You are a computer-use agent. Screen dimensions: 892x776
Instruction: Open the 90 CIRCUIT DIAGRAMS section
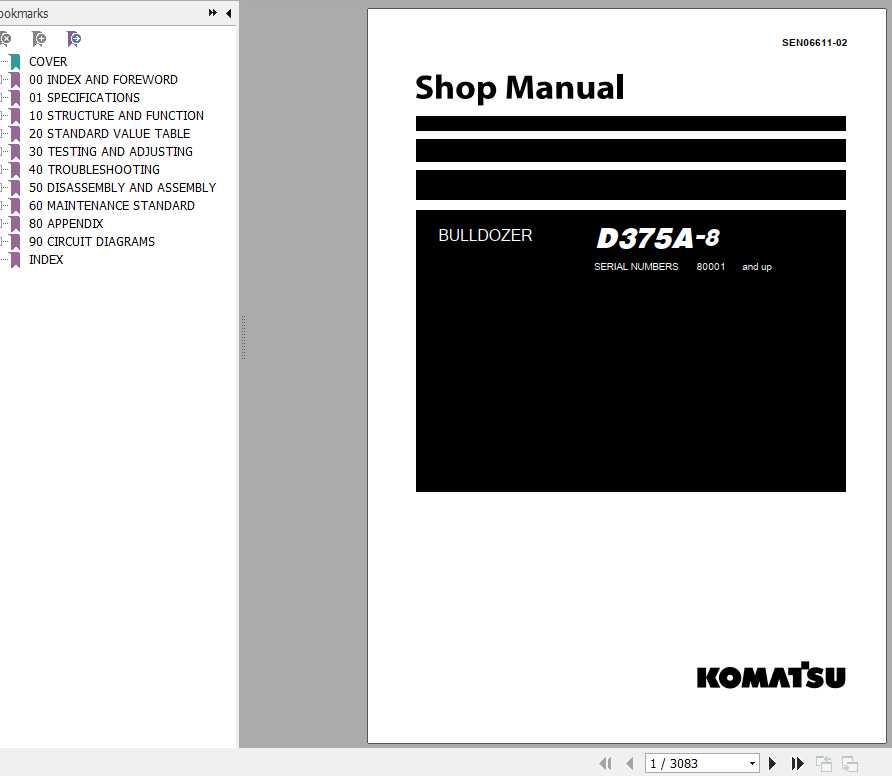[92, 241]
